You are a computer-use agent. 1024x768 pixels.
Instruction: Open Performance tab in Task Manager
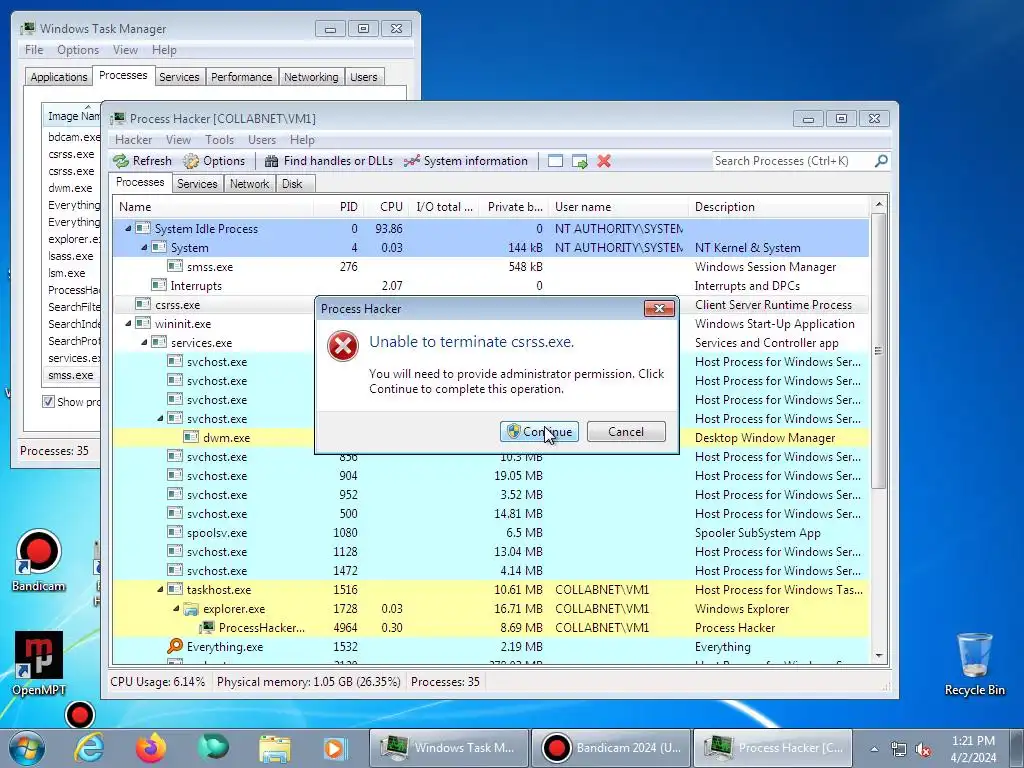point(242,77)
